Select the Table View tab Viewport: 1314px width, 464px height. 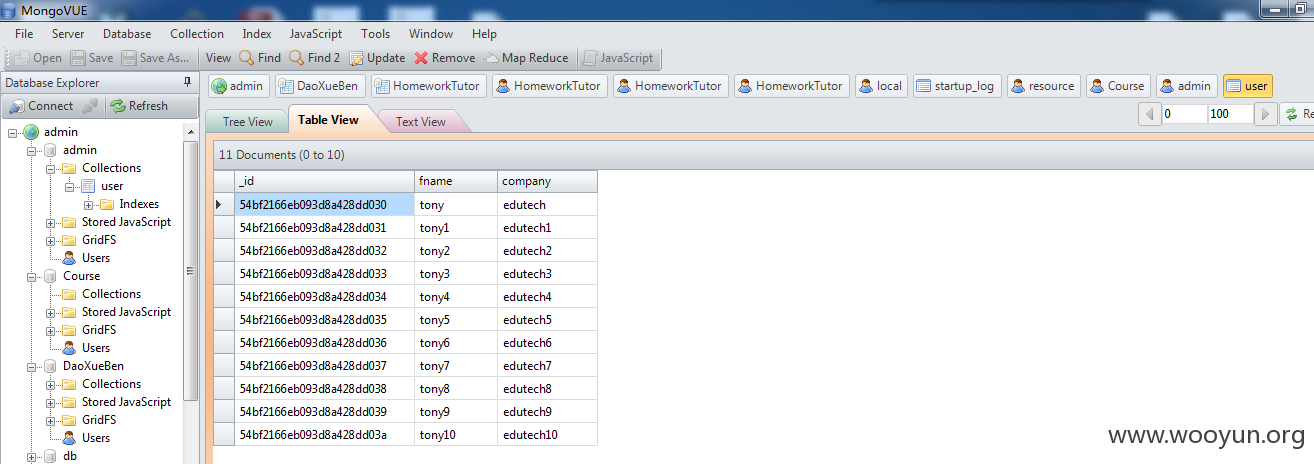[x=328, y=120]
